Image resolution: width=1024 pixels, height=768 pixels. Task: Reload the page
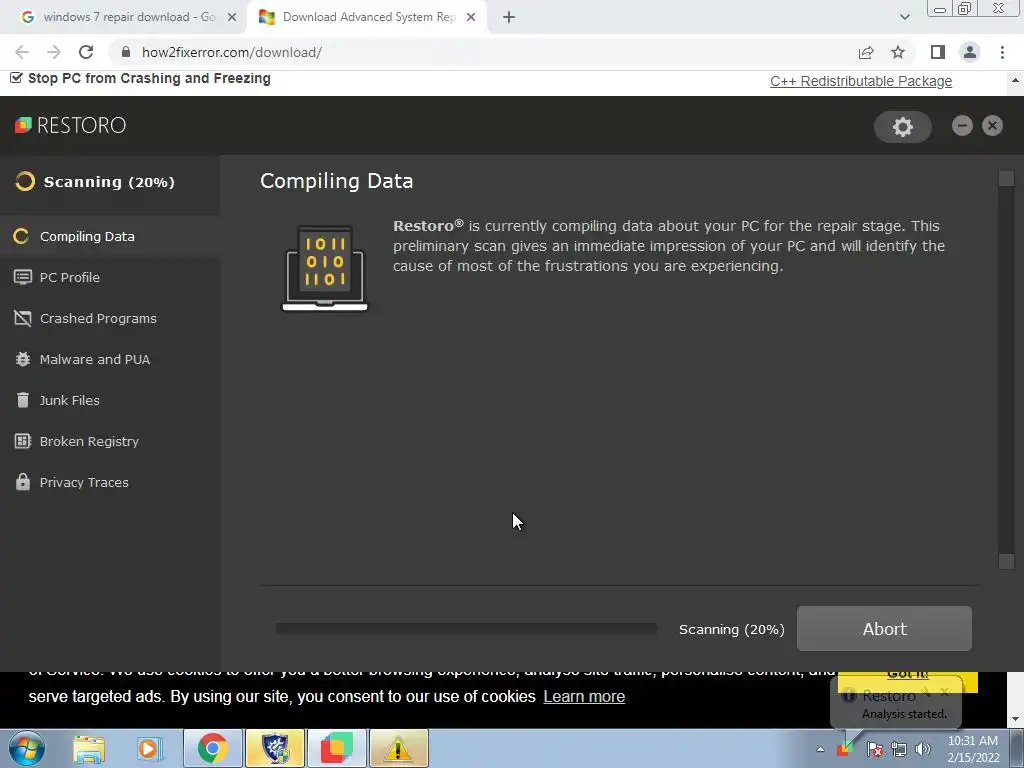click(86, 52)
